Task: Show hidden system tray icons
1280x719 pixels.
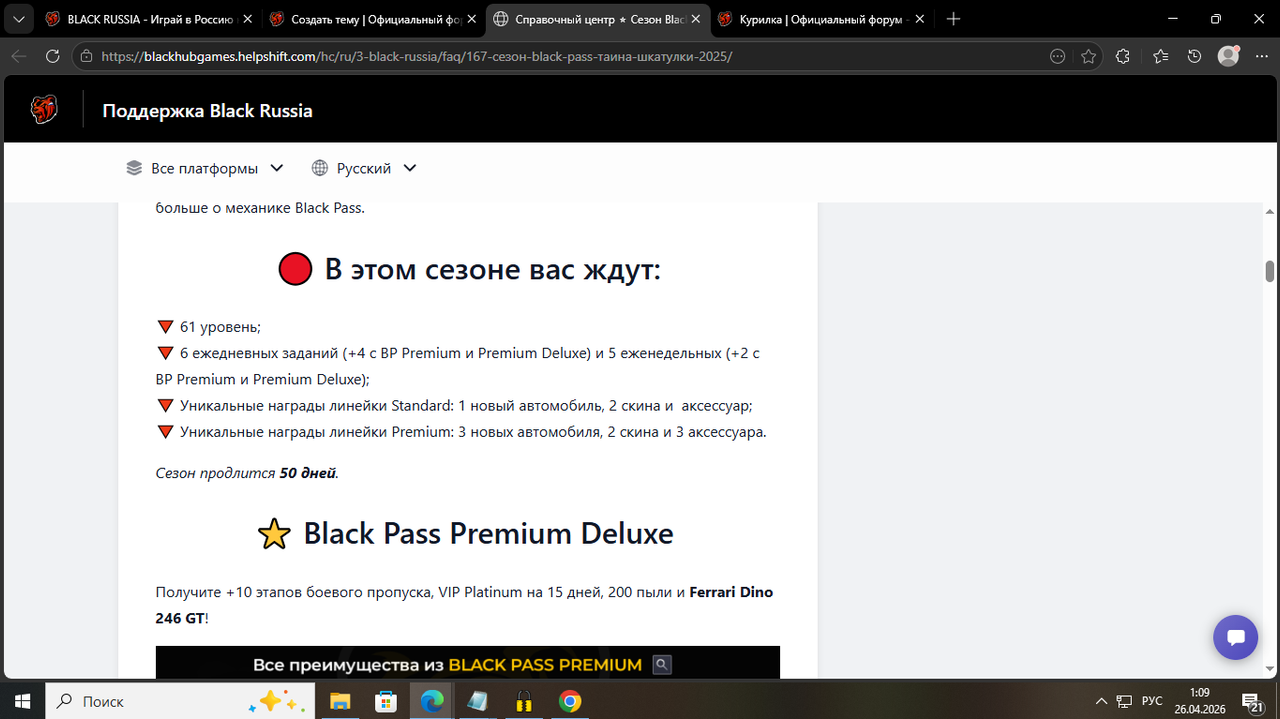Action: [x=1101, y=701]
